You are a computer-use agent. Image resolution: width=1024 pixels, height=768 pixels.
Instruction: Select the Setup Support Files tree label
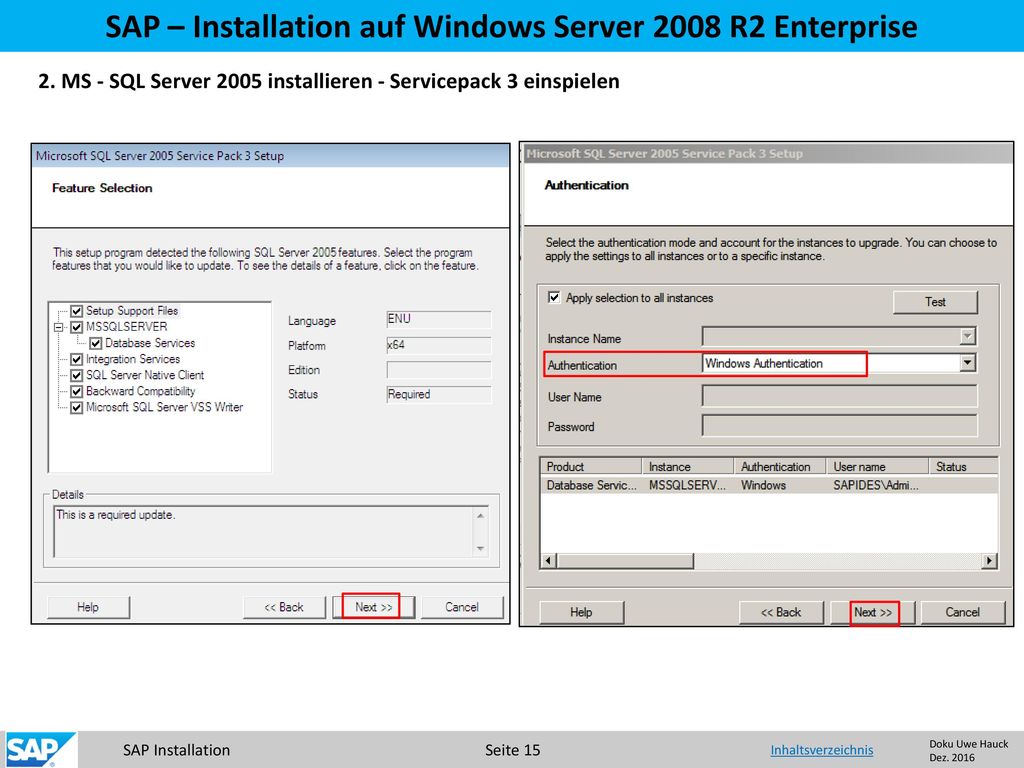coord(132,311)
